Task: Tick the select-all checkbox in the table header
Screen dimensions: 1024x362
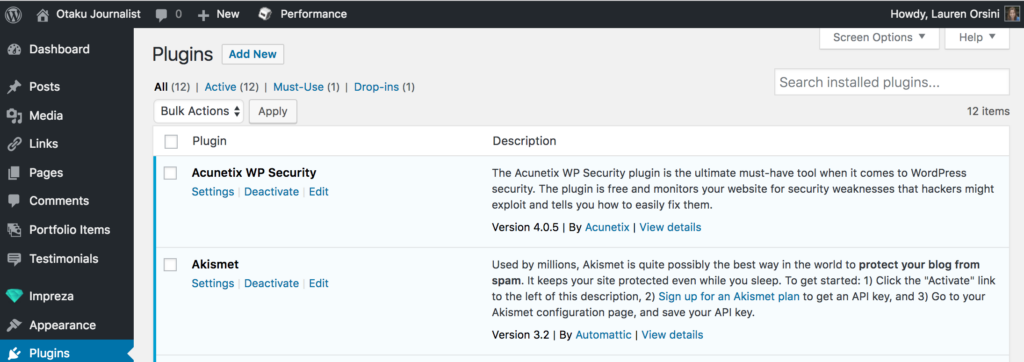Action: click(x=171, y=141)
